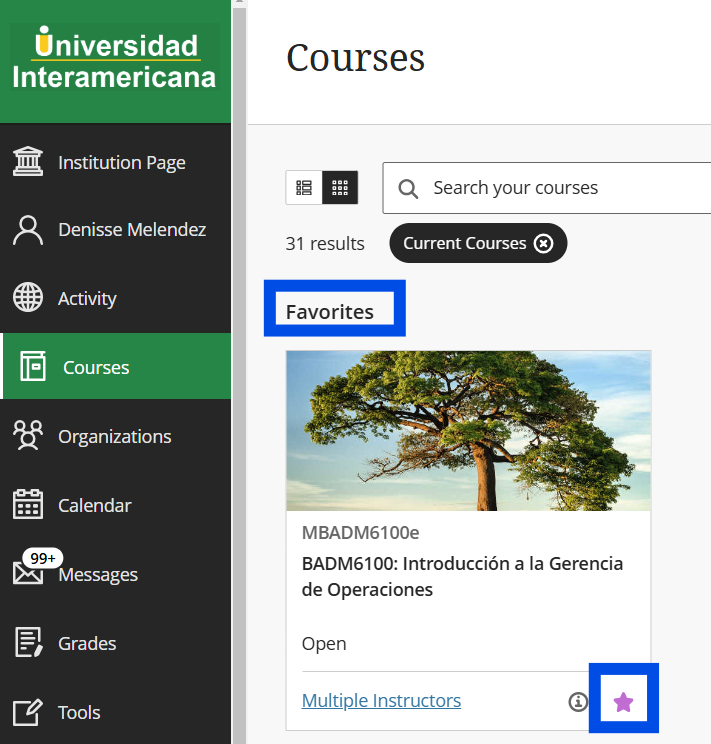711x744 pixels.
Task: Open the Messages menu item
Action: click(98, 575)
